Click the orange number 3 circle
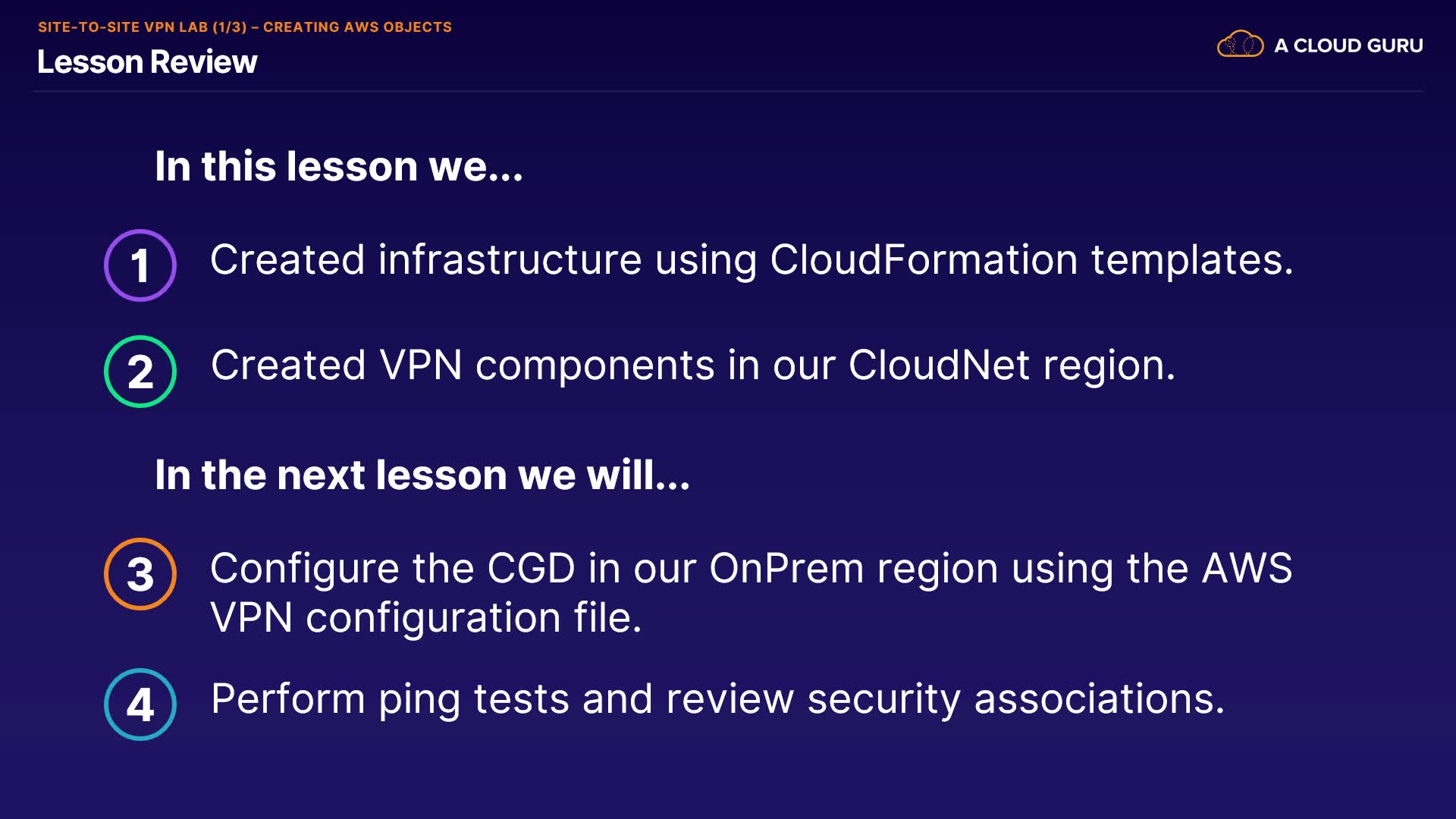The width and height of the screenshot is (1456, 819). (140, 574)
